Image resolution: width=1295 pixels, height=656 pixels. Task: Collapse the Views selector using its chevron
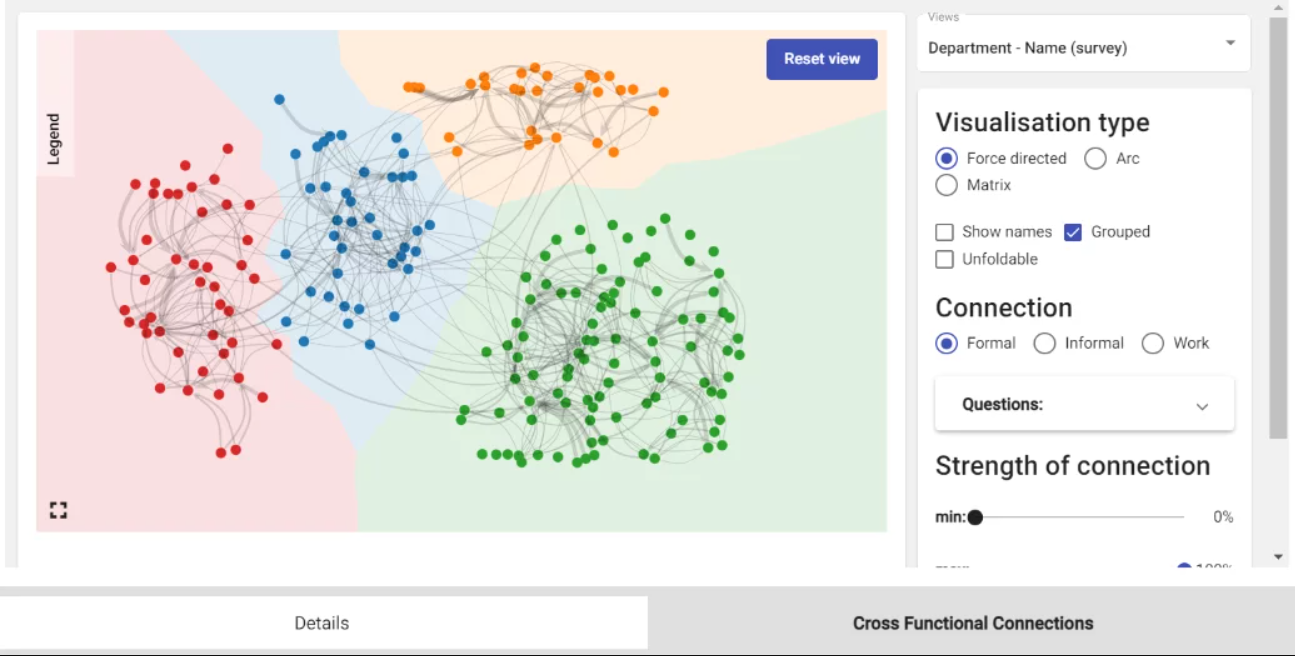[x=1229, y=43]
